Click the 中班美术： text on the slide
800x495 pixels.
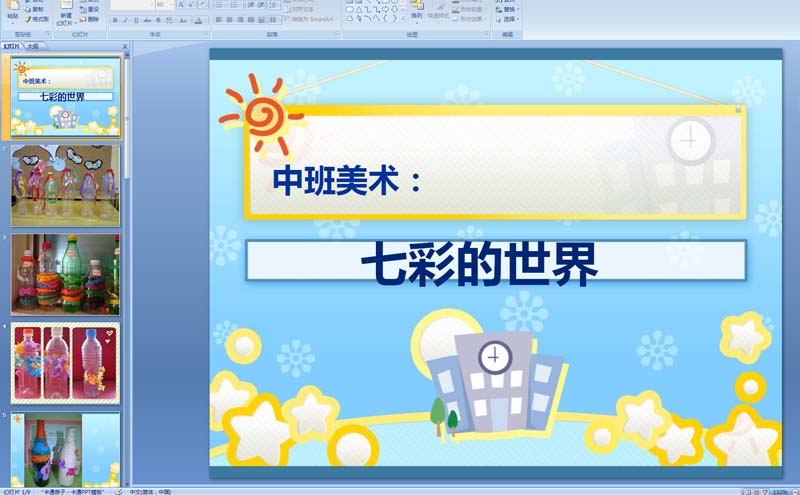(348, 181)
